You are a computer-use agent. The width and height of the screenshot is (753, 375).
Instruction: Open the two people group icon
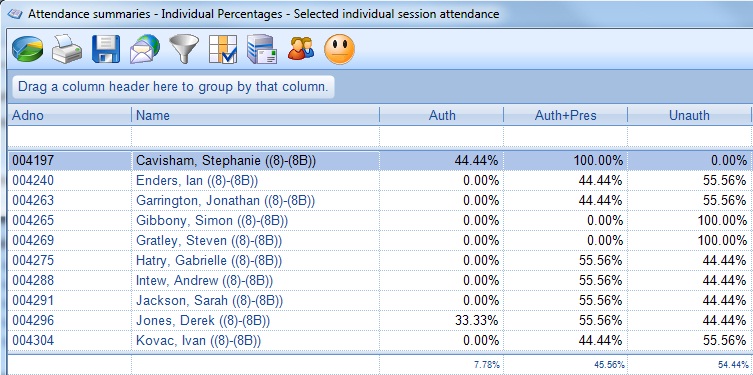(x=301, y=49)
